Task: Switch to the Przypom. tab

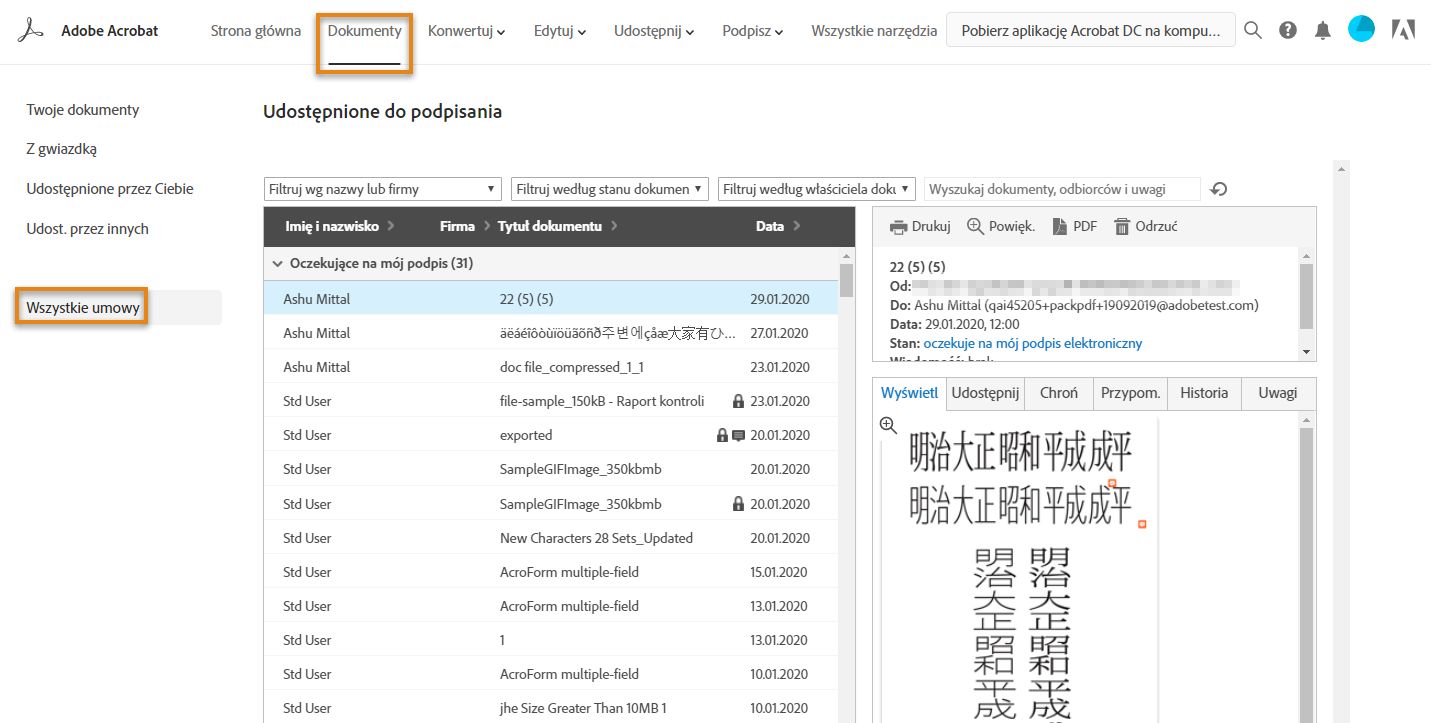Action: point(1131,394)
